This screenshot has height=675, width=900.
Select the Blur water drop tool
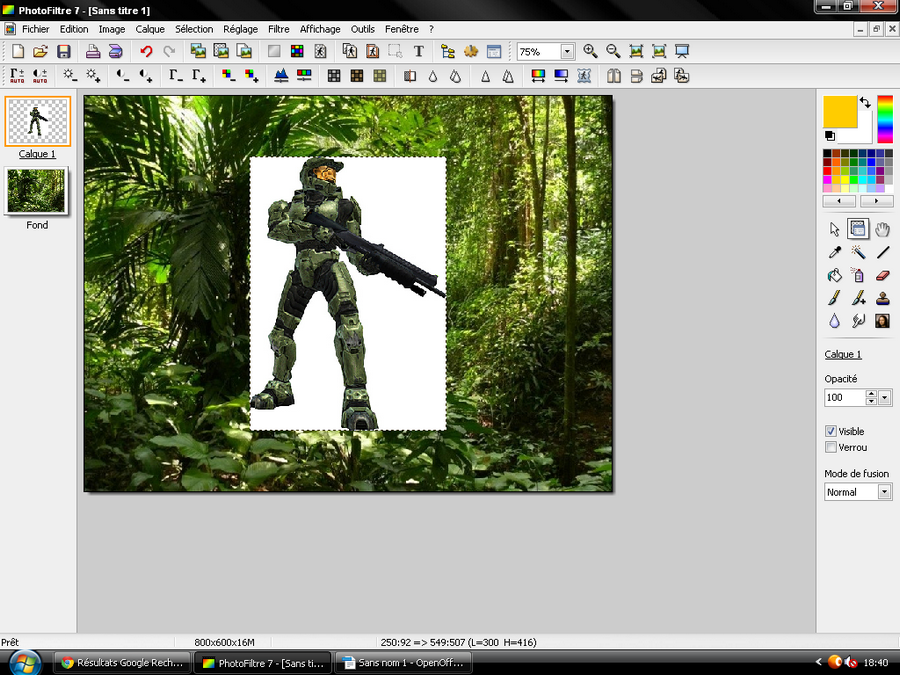tap(835, 321)
